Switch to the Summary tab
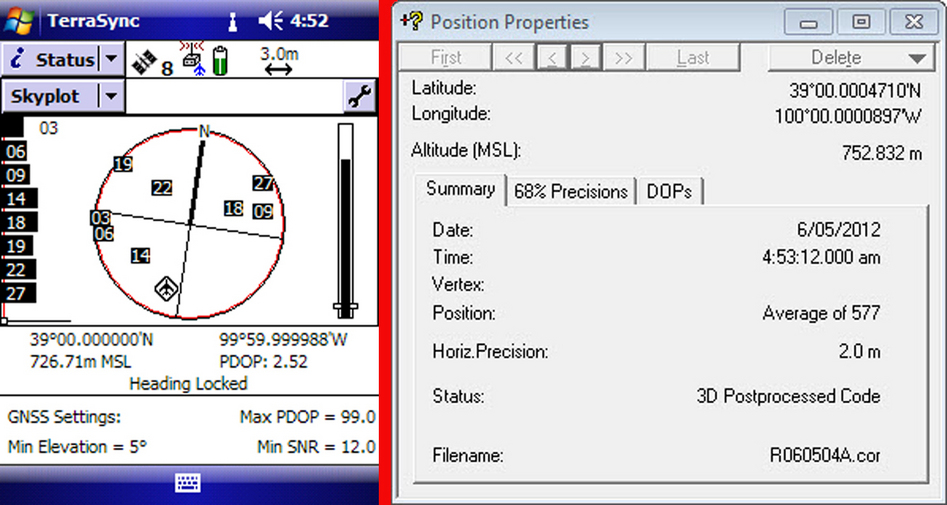The height and width of the screenshot is (505, 947). [x=460, y=190]
